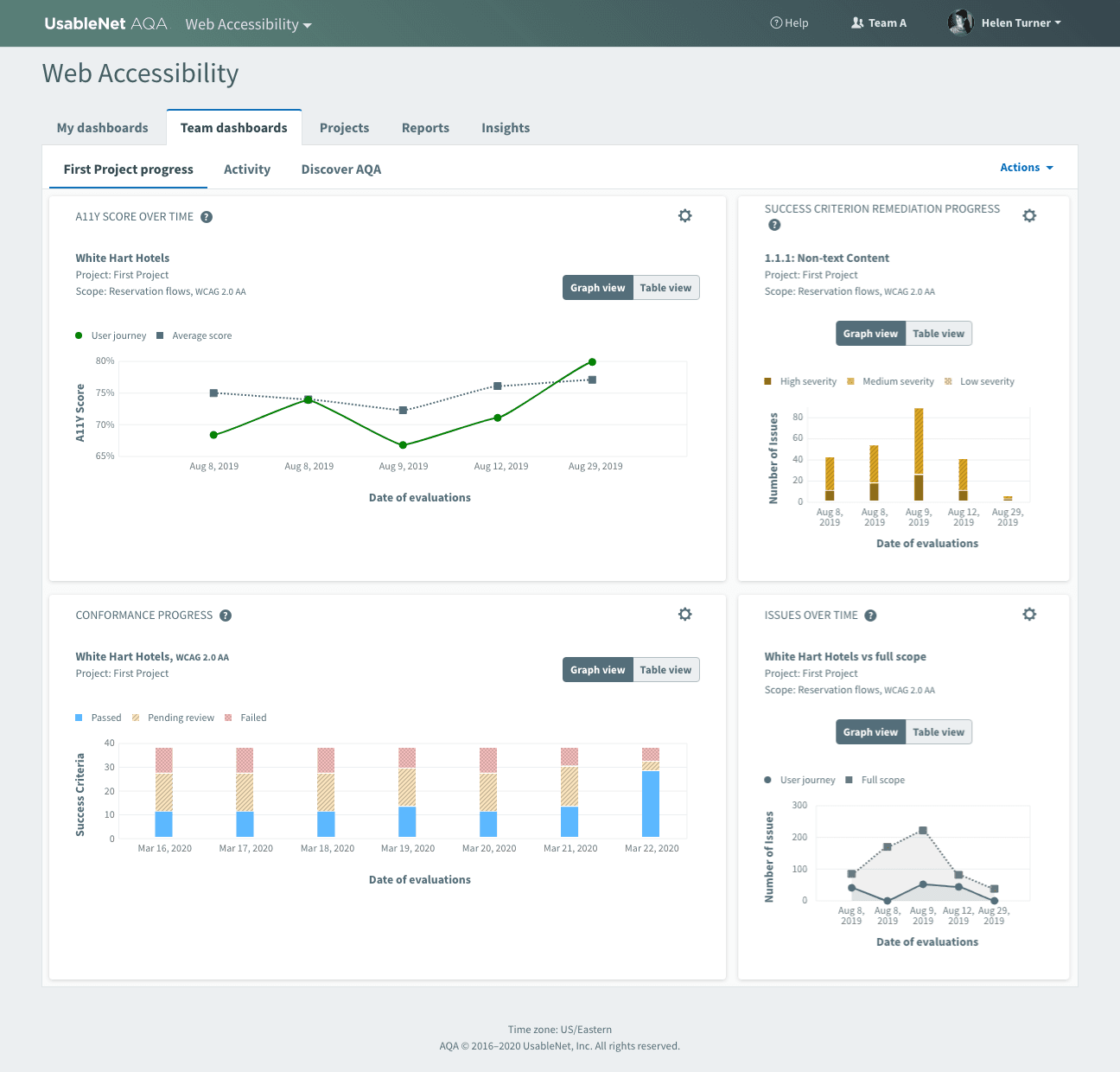This screenshot has height=1072, width=1120.
Task: Click gear icon on Success Criterion Remediation panel
Action: (1028, 216)
